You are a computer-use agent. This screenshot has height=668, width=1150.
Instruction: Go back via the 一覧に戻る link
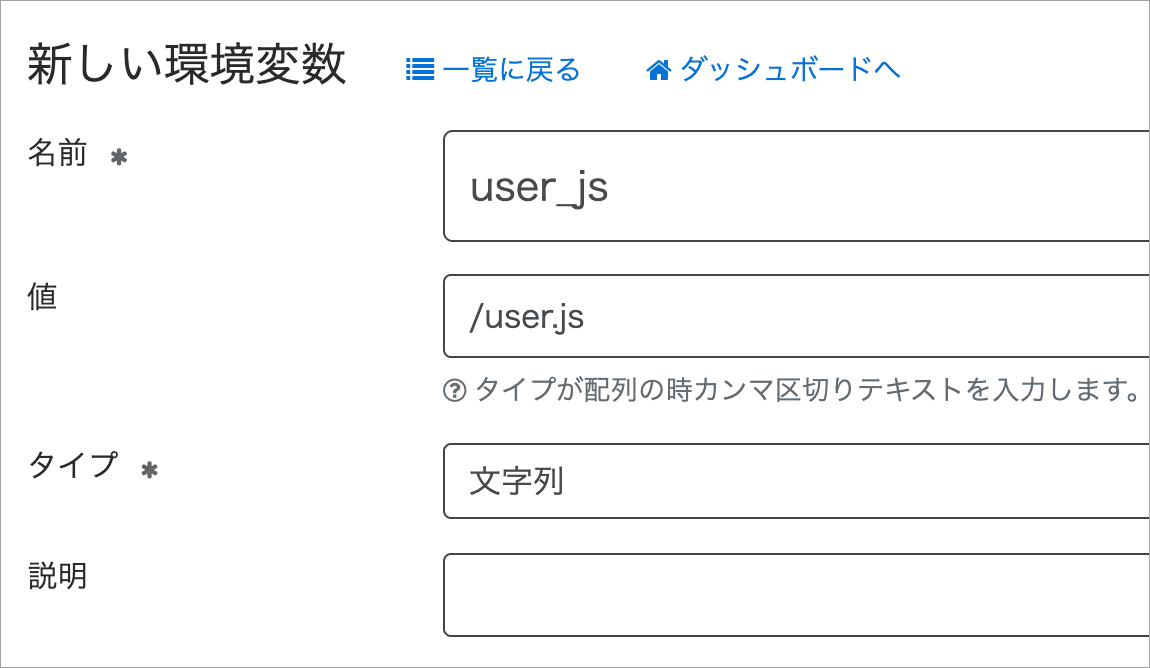(x=493, y=70)
